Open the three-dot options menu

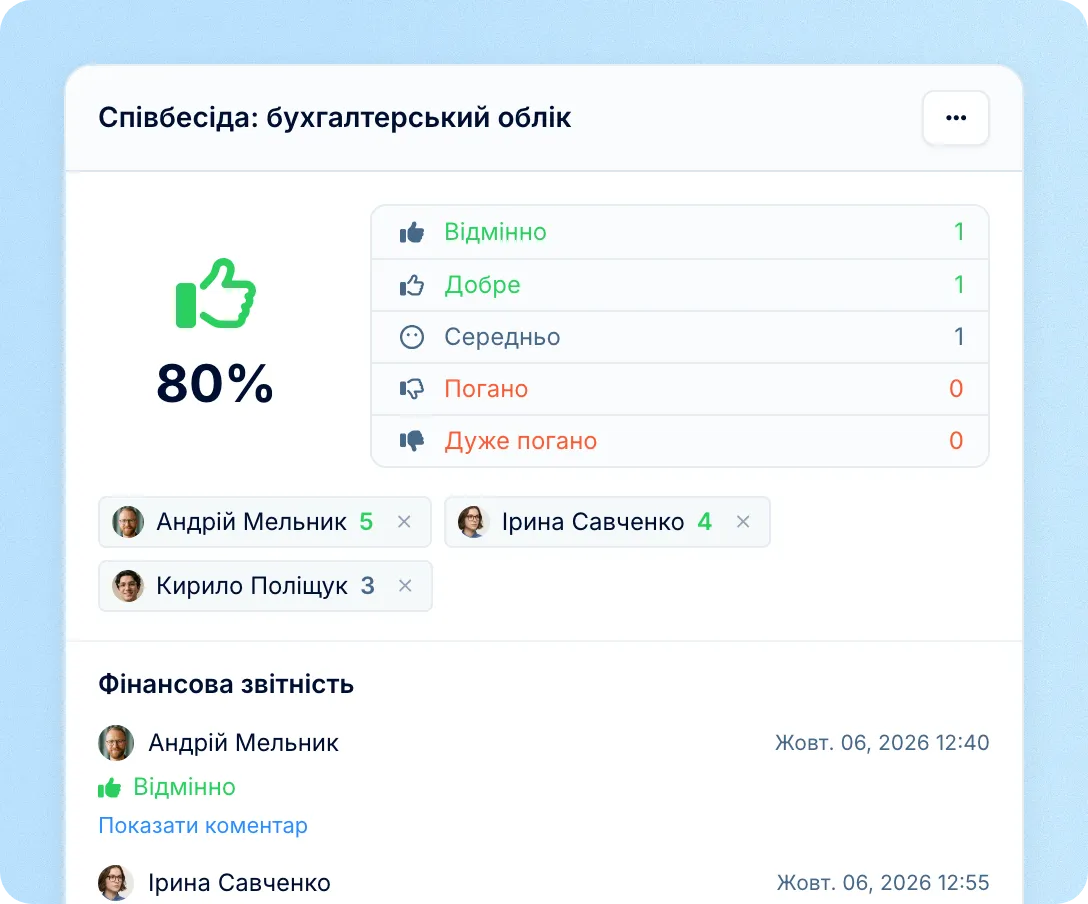[955, 118]
